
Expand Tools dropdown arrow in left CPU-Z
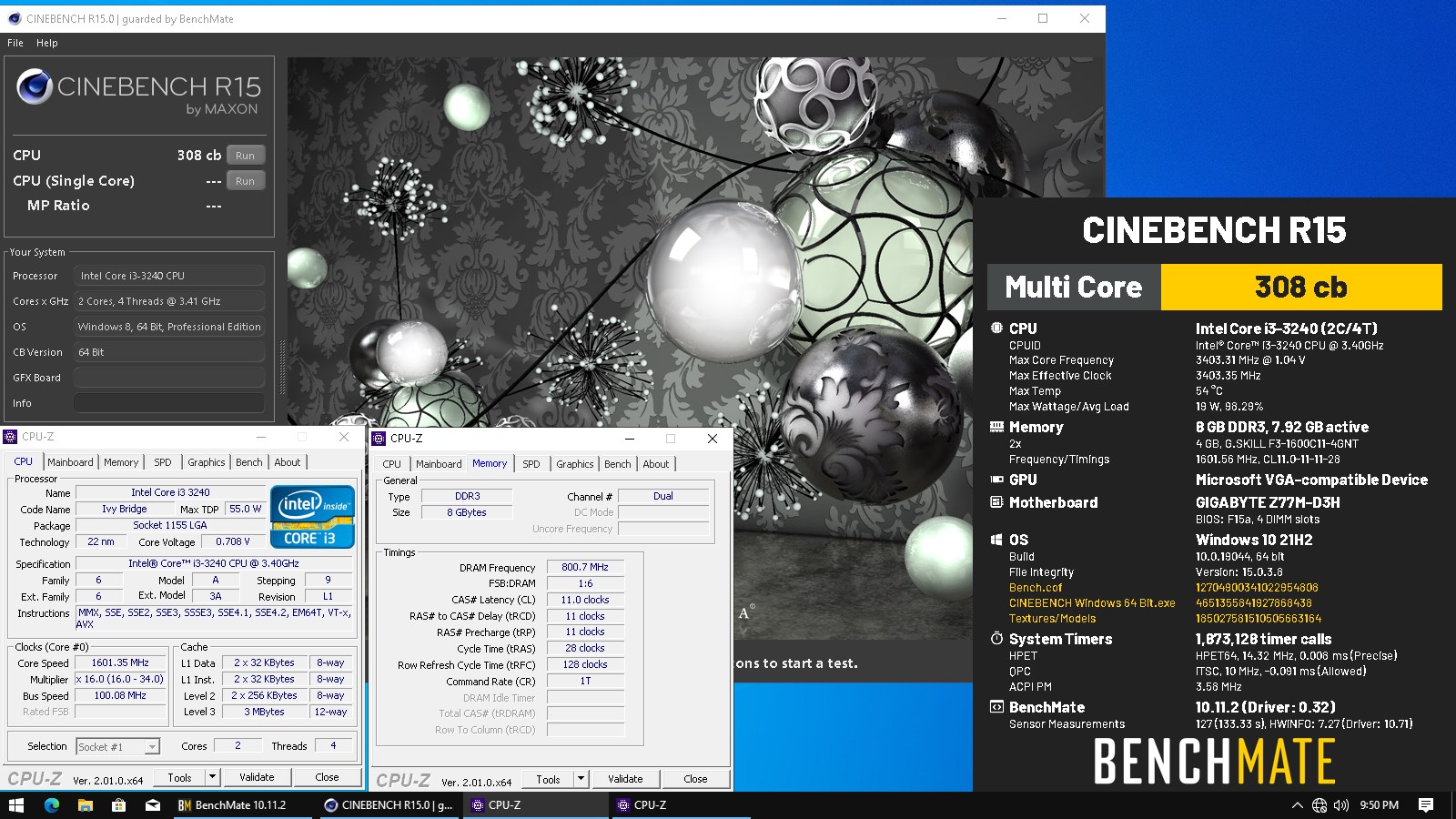(213, 778)
